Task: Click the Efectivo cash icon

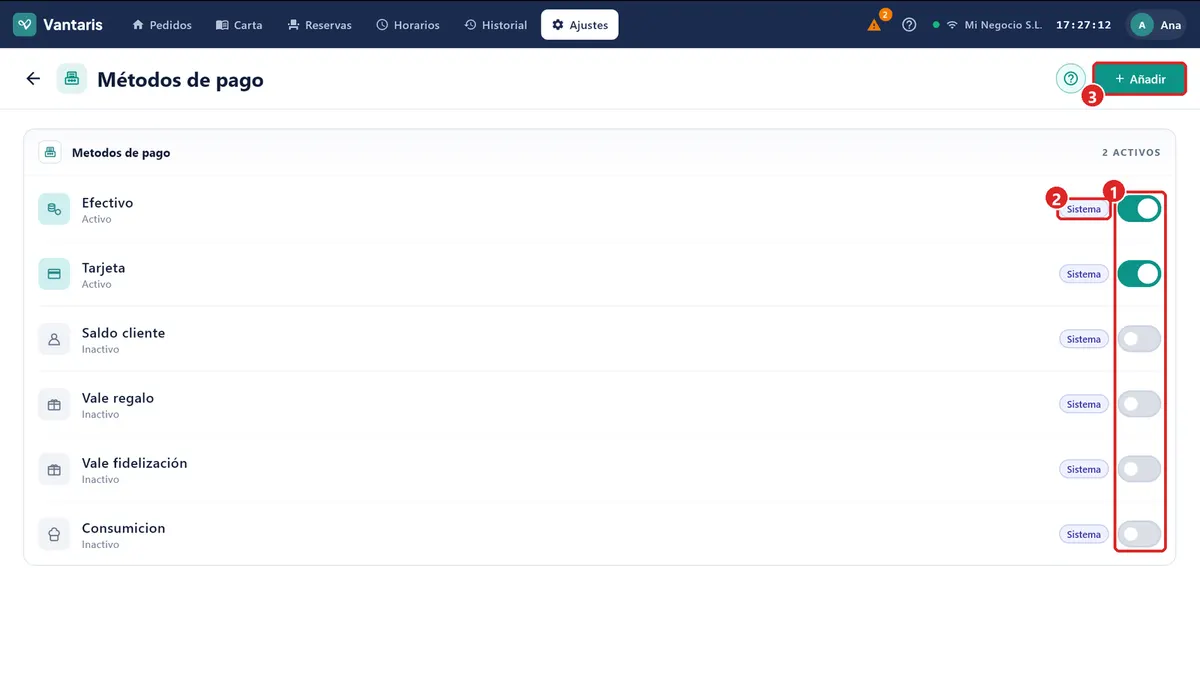Action: [54, 209]
